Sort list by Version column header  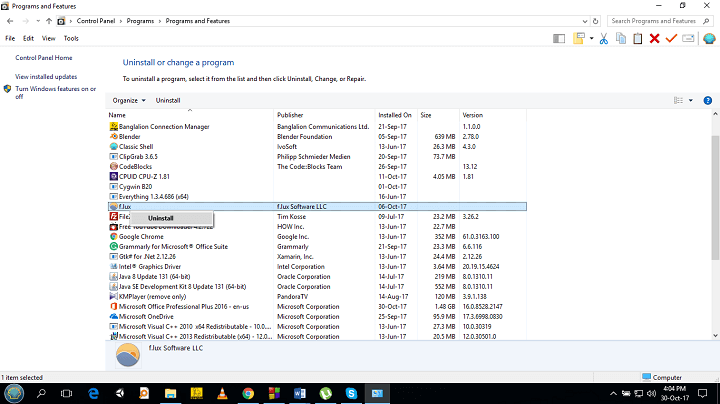pyautogui.click(x=493, y=115)
